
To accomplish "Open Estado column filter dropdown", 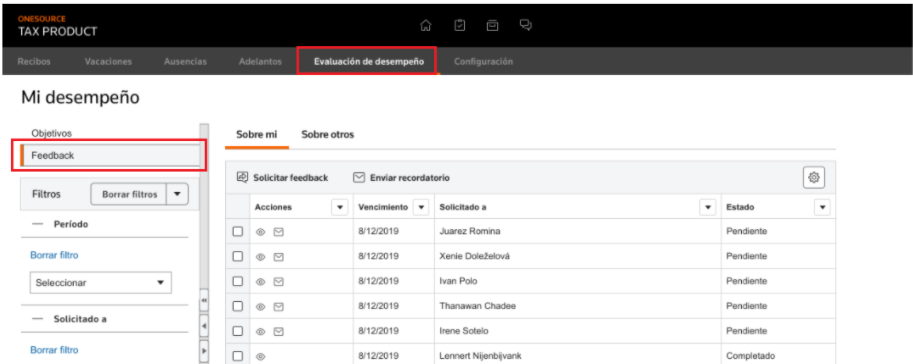I will click(822, 207).
